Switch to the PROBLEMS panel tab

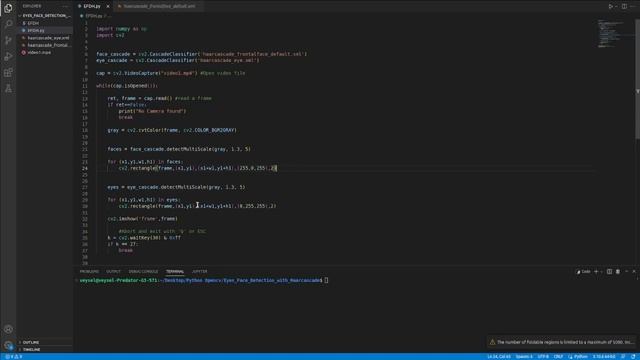pyautogui.click(x=89, y=271)
